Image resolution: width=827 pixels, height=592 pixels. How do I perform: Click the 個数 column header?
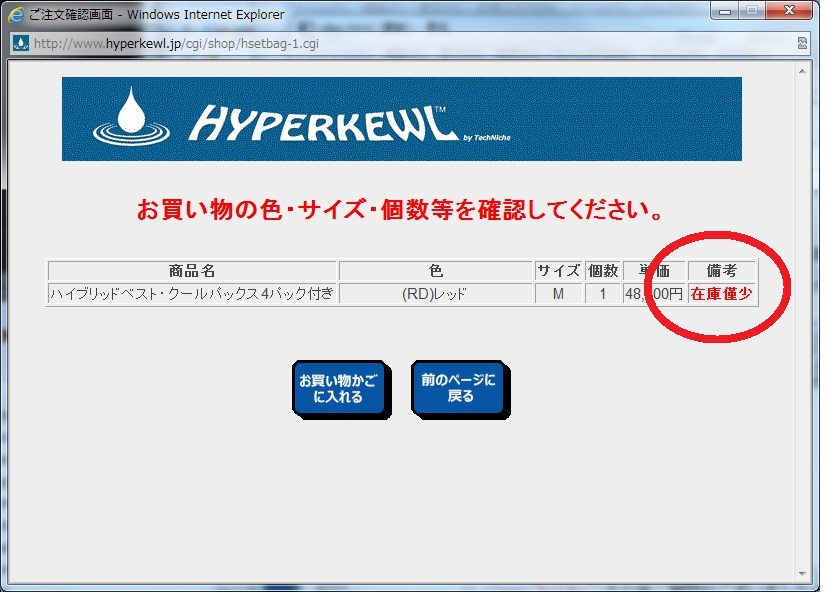603,271
